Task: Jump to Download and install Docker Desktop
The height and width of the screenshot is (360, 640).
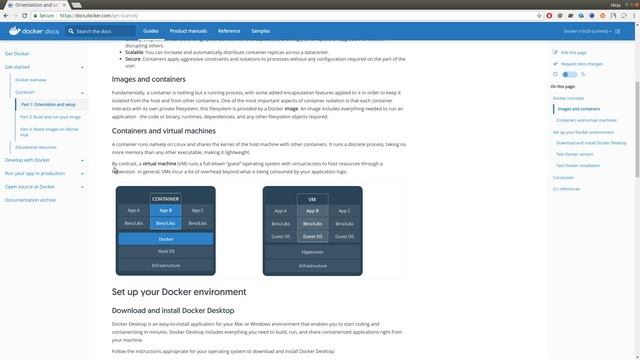Action: coord(591,143)
